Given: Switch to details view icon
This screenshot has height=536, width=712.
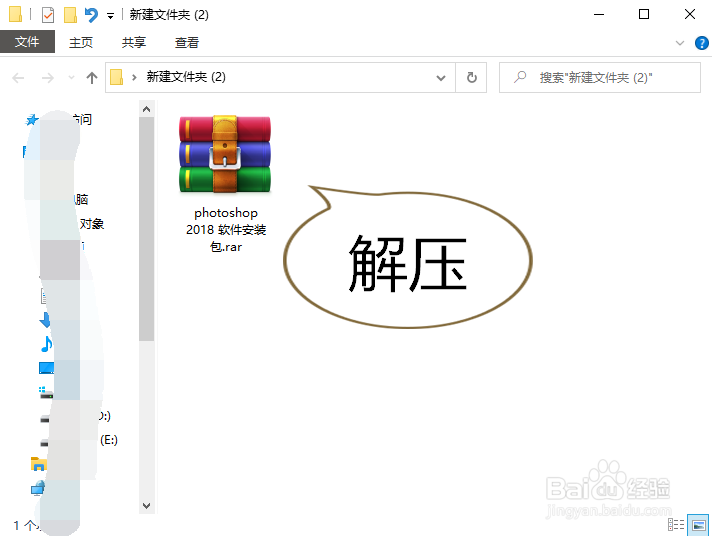Looking at the screenshot, I should coord(676,525).
